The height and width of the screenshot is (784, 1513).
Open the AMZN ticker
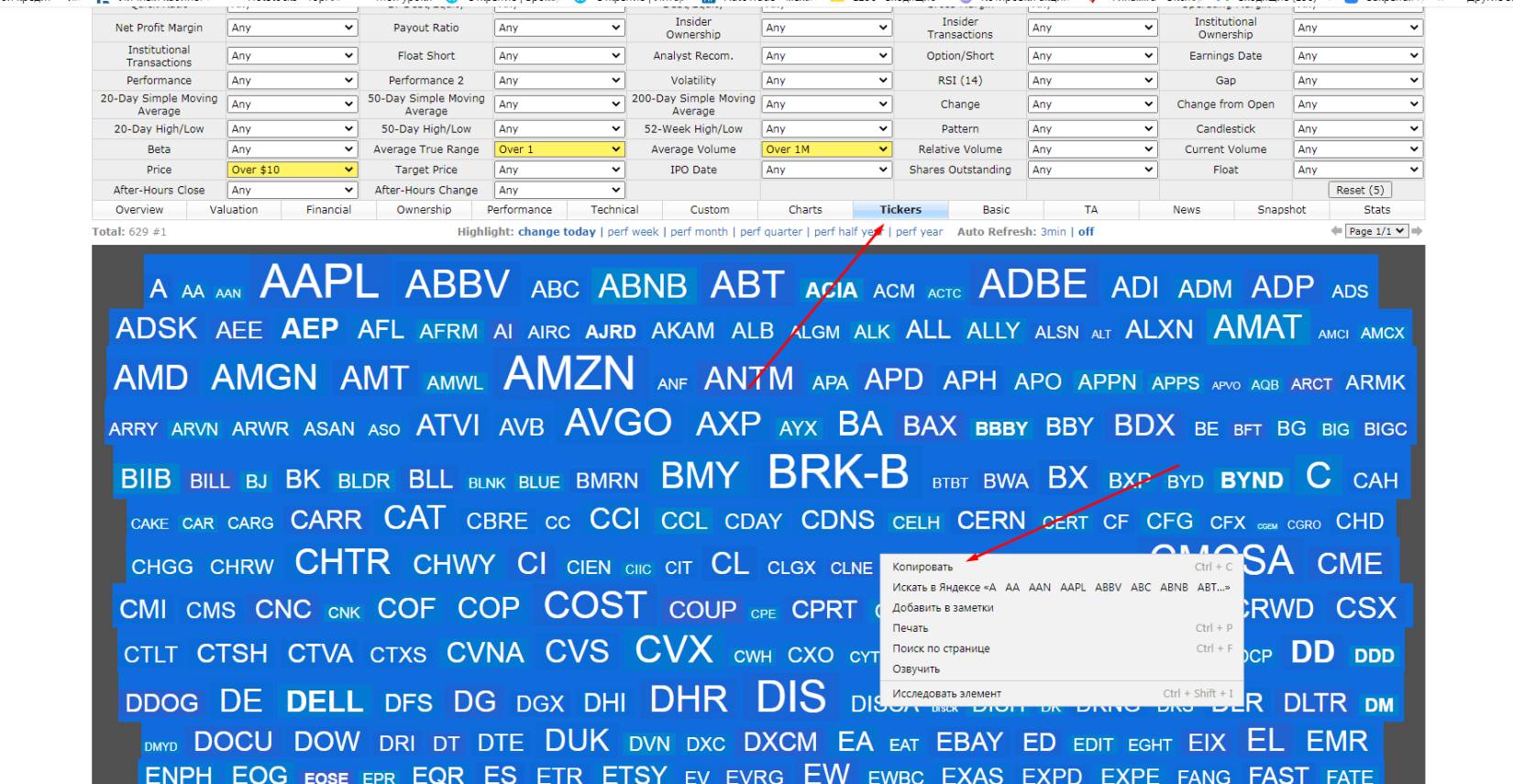[569, 374]
